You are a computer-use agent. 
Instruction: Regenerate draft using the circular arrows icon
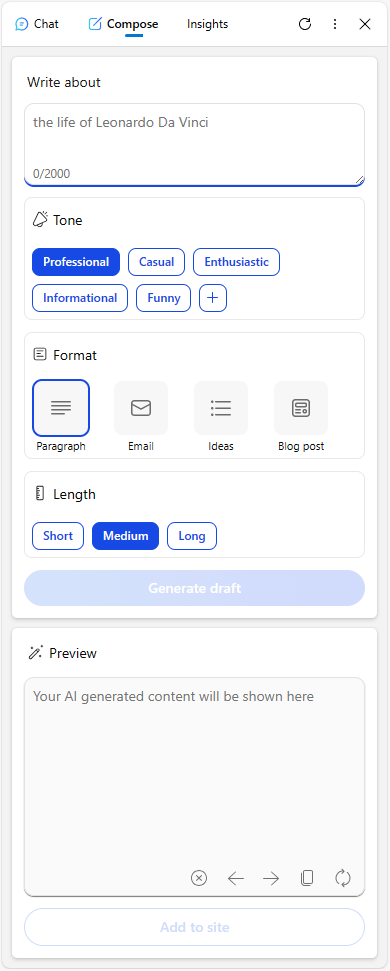pyautogui.click(x=343, y=878)
